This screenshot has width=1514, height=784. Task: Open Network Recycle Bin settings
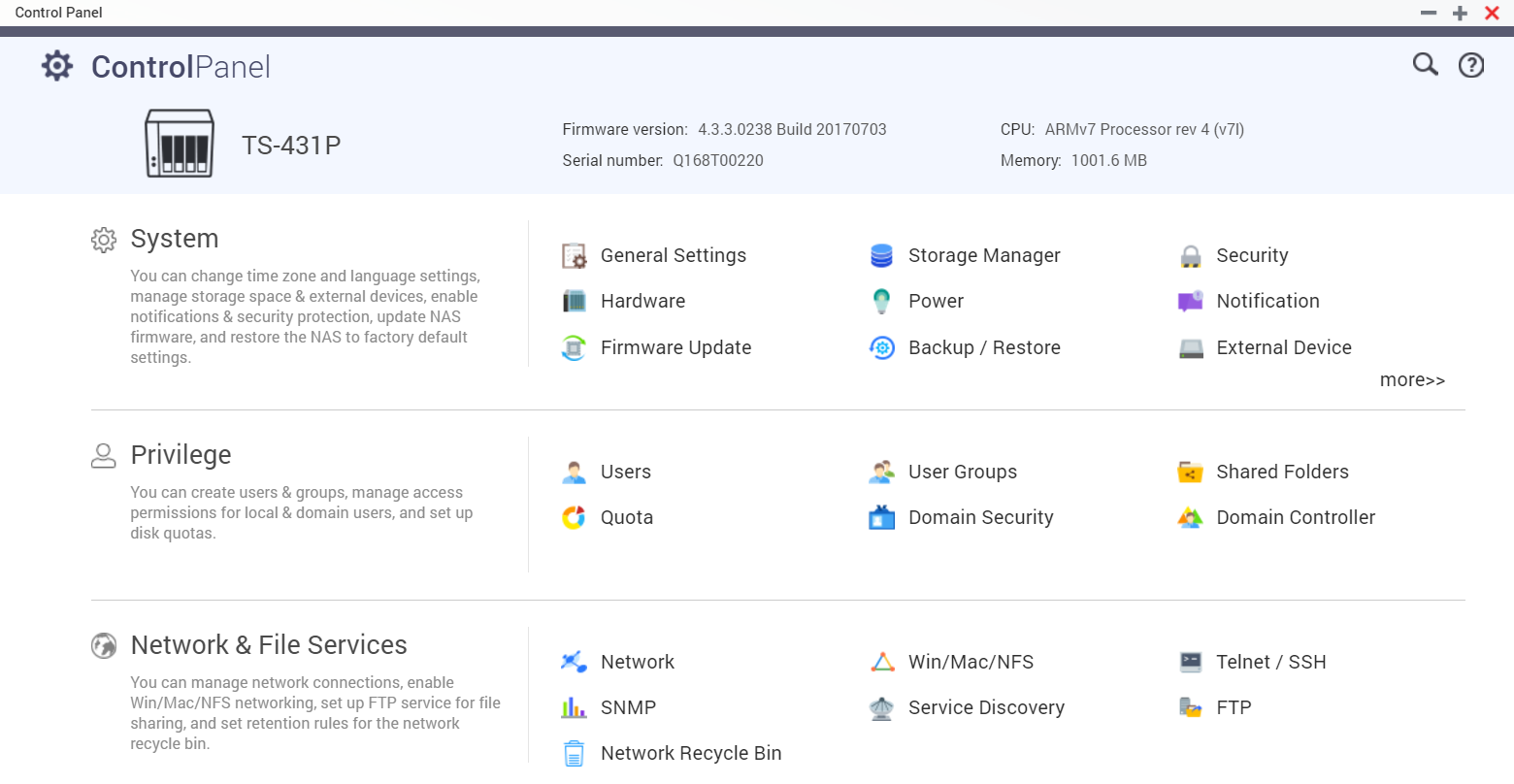[x=690, y=754]
